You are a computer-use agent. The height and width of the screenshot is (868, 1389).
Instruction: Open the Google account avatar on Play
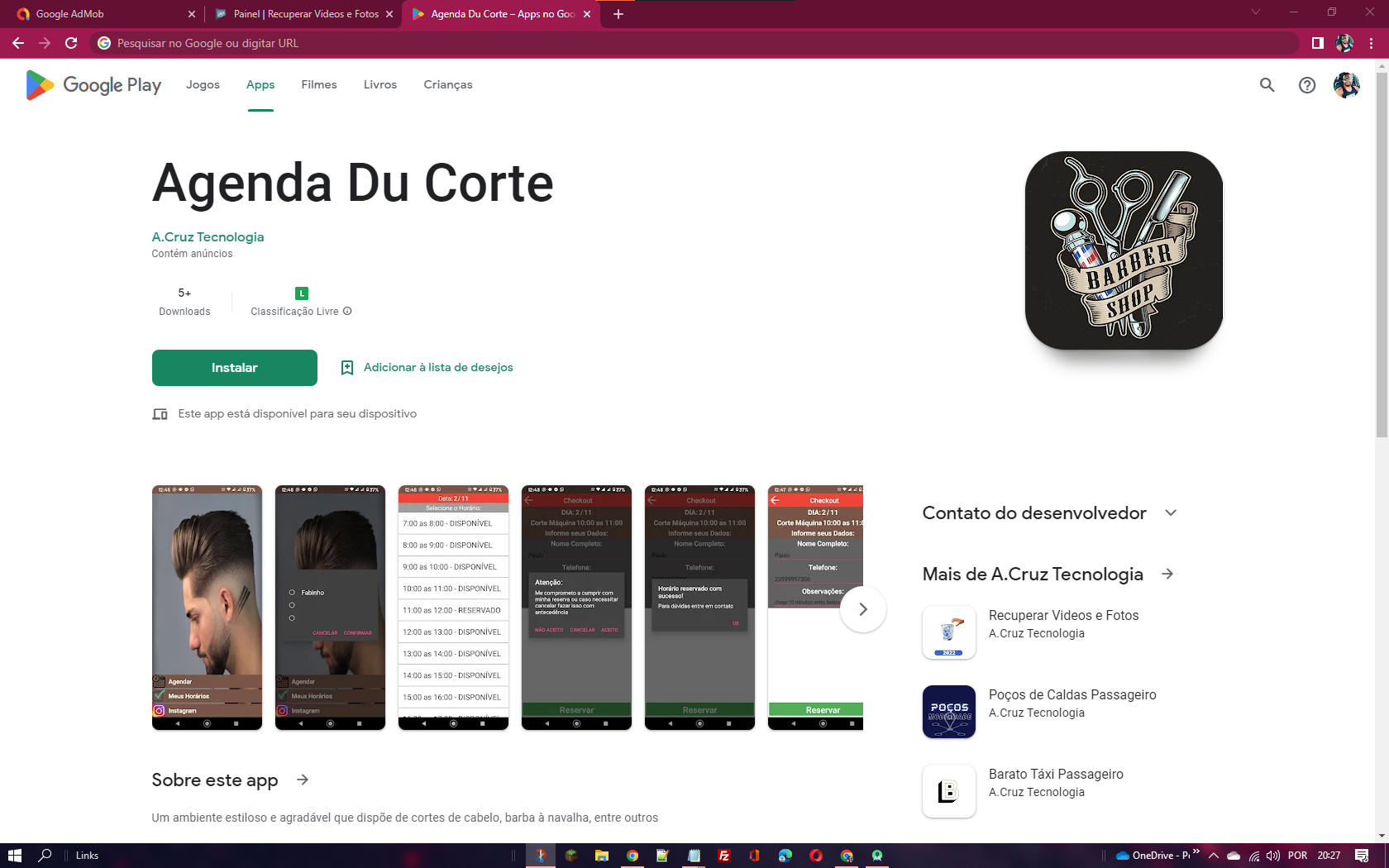click(x=1346, y=85)
